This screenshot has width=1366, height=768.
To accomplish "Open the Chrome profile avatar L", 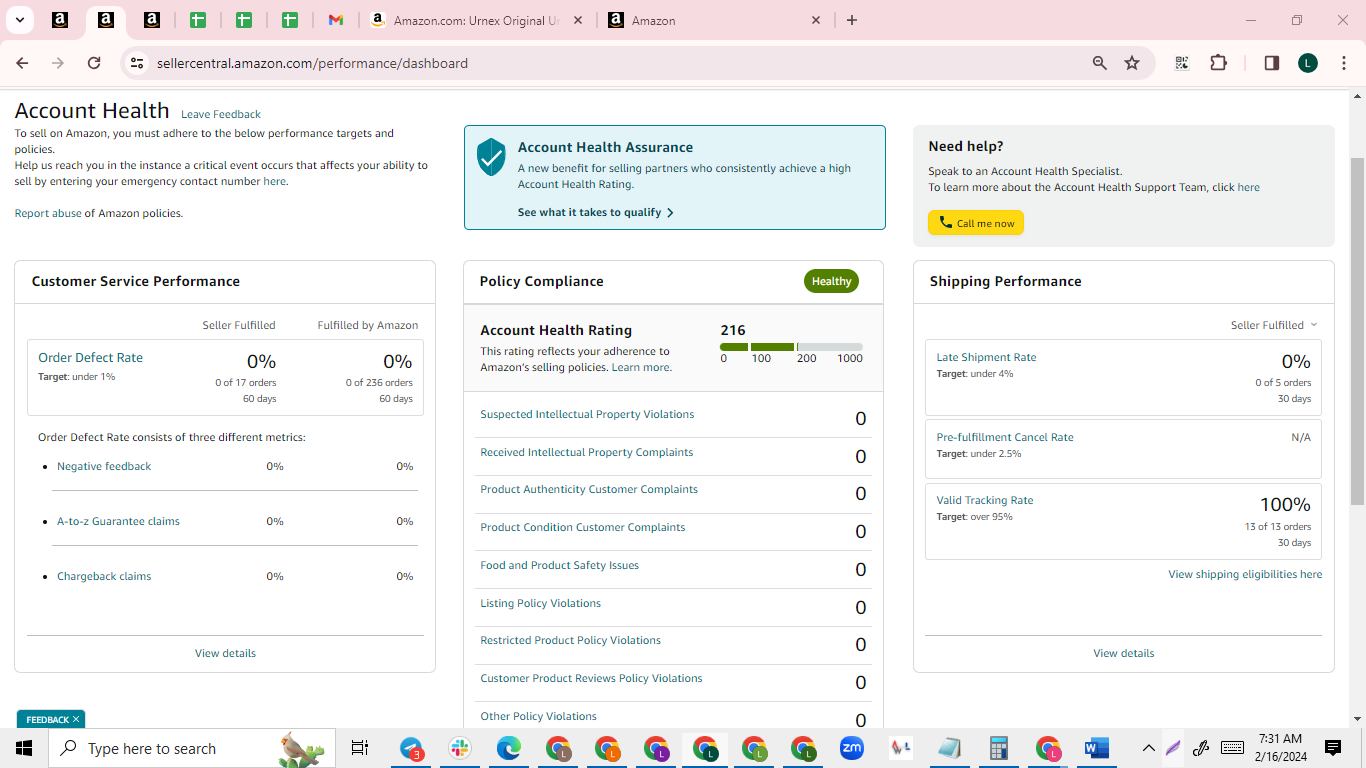I will click(1308, 63).
